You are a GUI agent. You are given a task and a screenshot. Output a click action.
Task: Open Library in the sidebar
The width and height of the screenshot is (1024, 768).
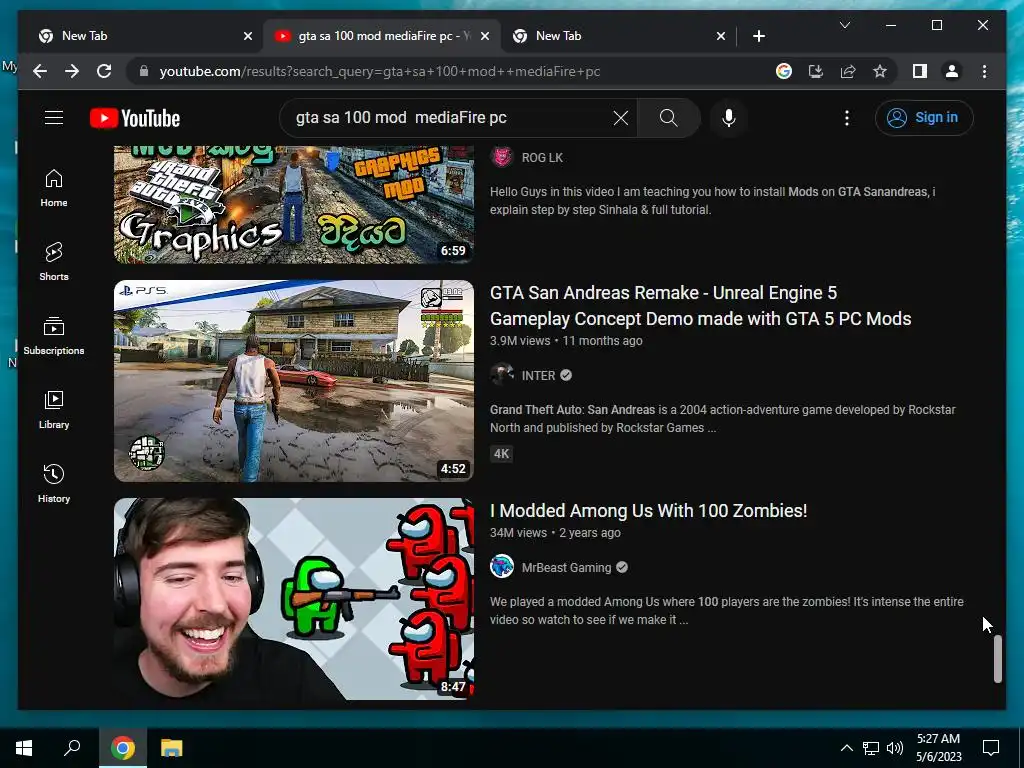pyautogui.click(x=54, y=409)
